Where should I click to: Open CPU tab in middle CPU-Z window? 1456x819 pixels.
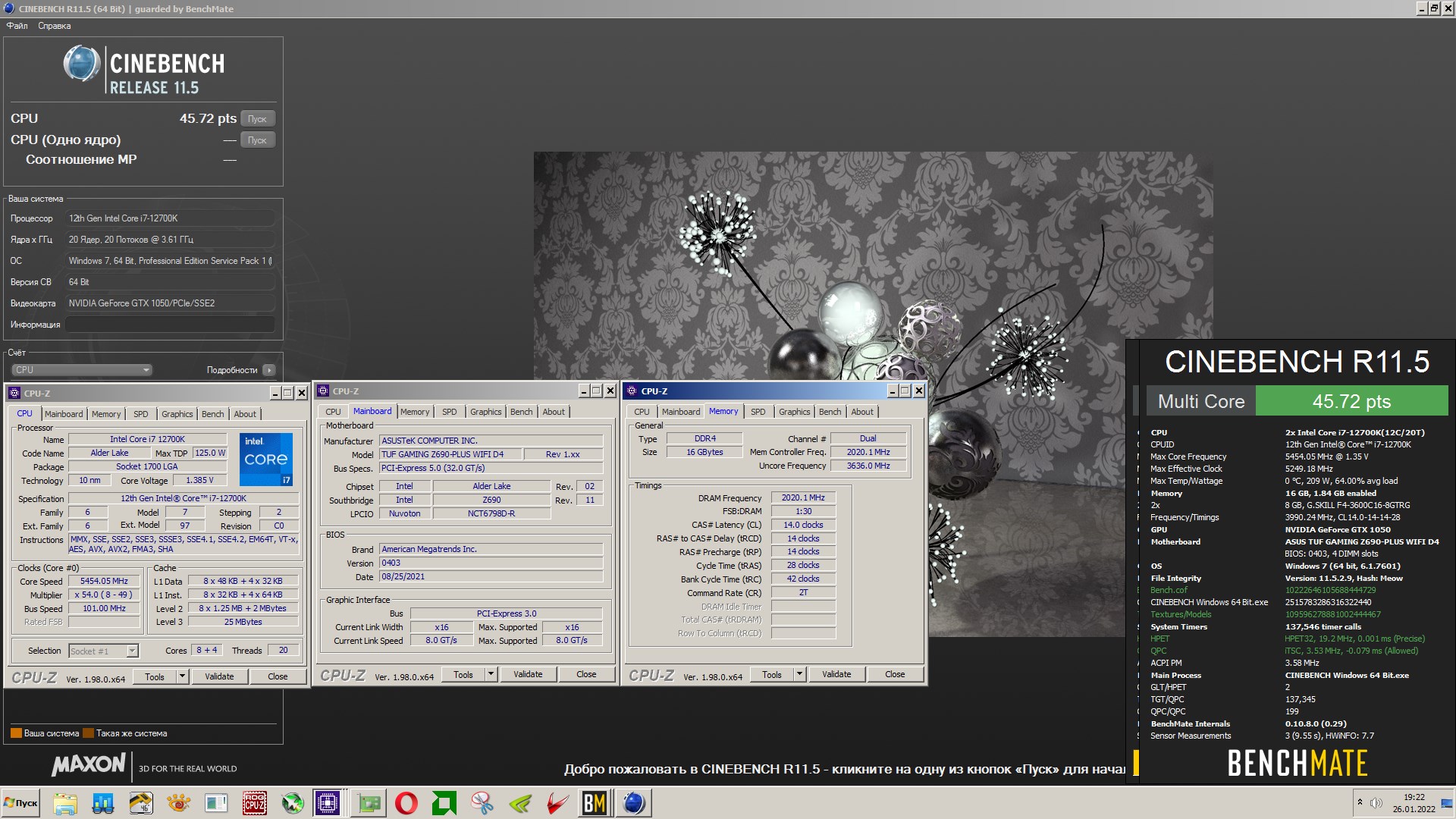[x=333, y=412]
